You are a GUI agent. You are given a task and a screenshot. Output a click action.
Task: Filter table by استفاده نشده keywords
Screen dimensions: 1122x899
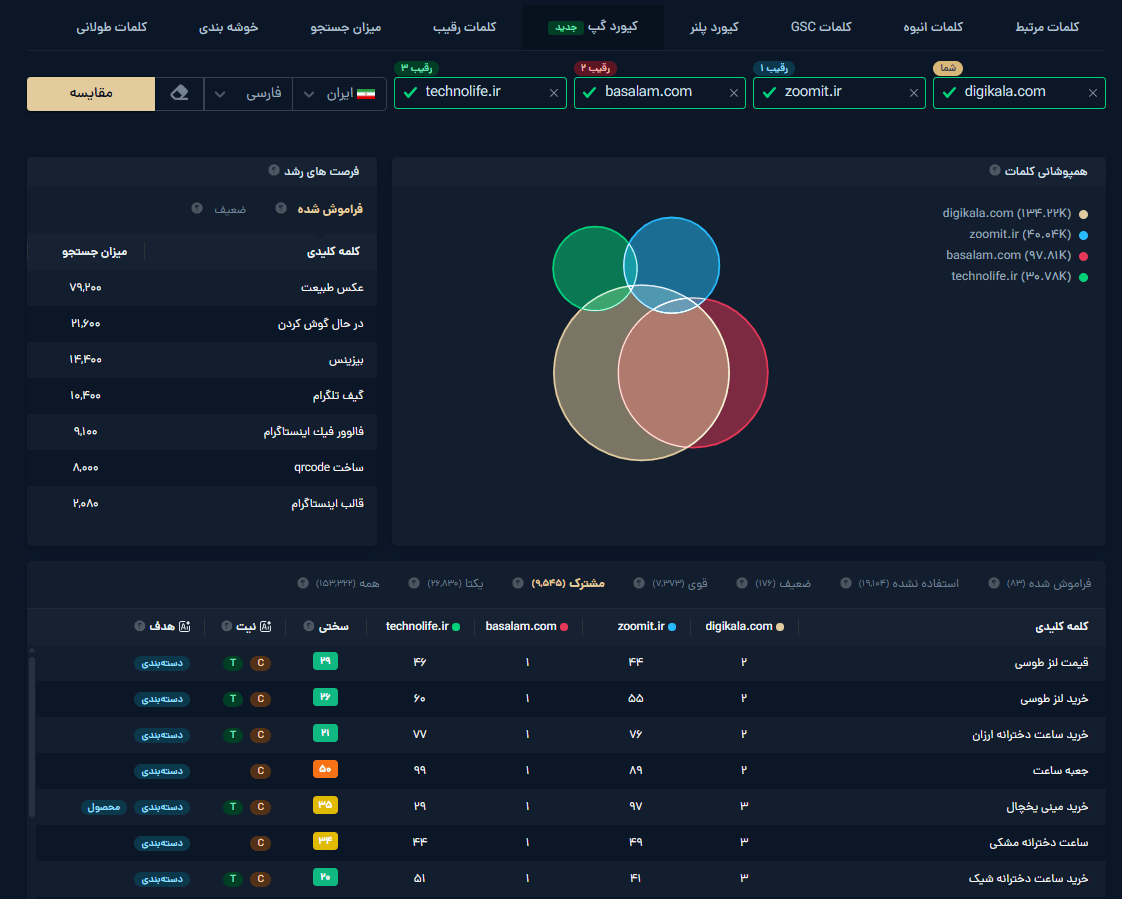click(909, 583)
